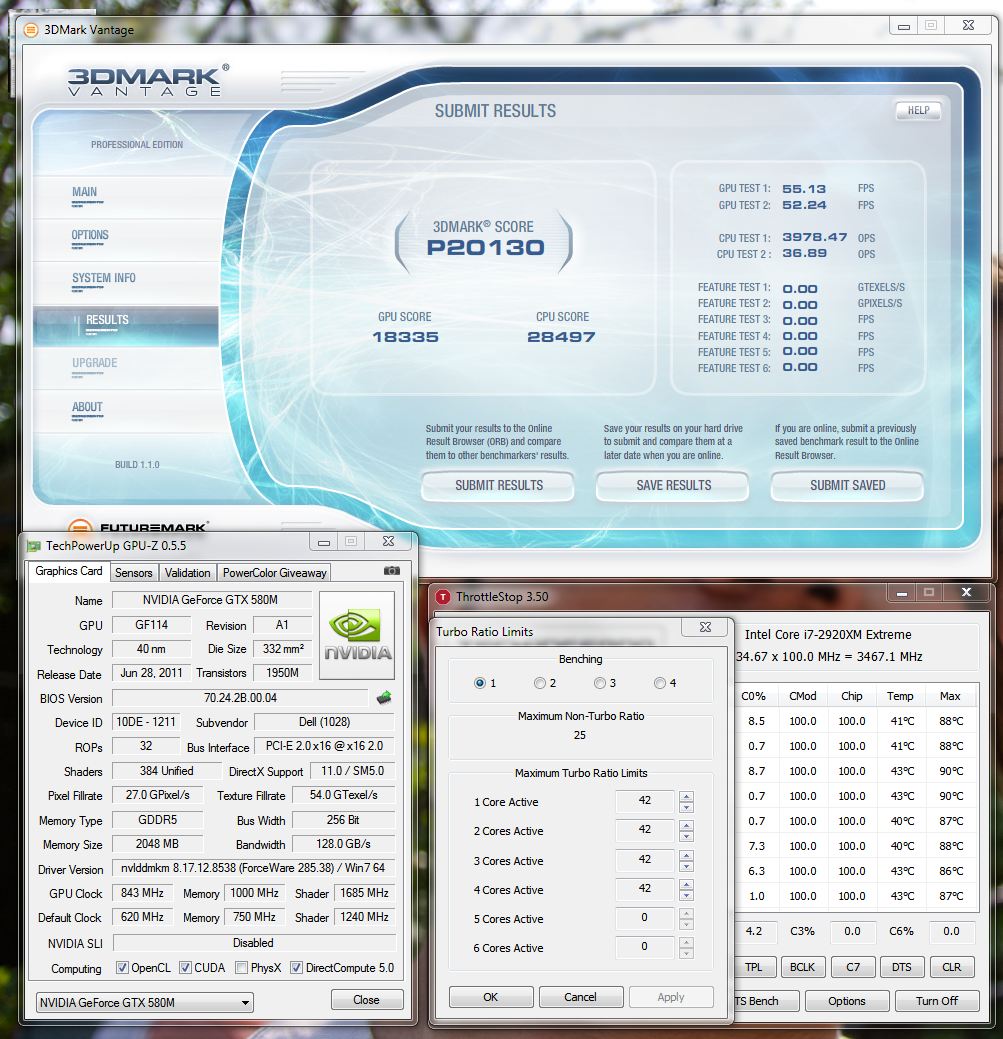Select Benching radio option 4
Image resolution: width=1003 pixels, height=1039 pixels.
[660, 683]
